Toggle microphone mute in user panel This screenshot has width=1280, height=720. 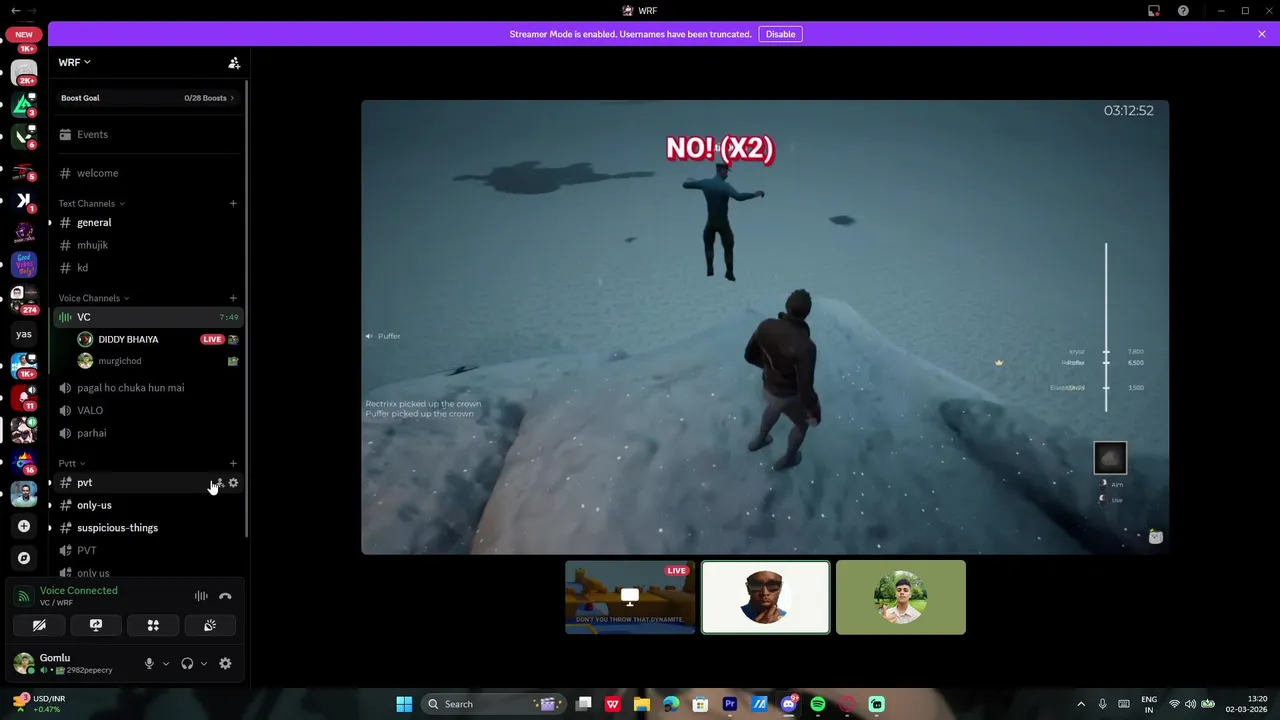point(149,663)
